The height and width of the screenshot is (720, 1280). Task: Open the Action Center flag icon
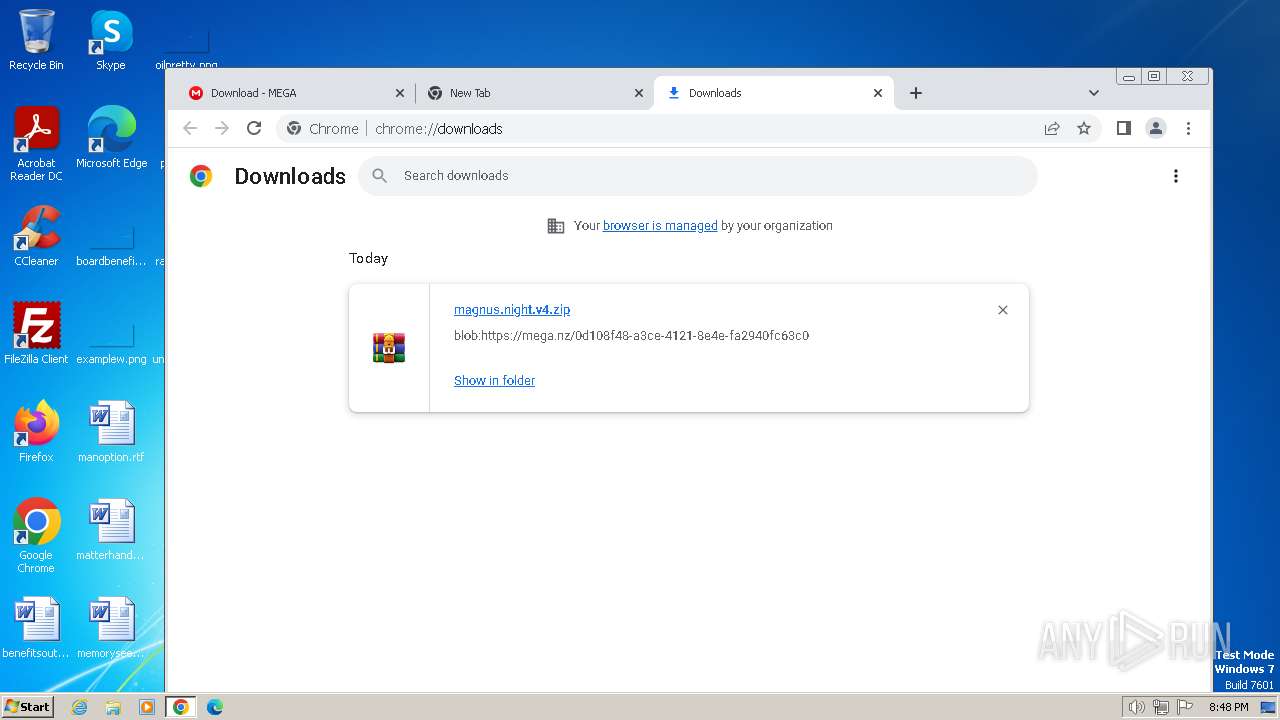point(1185,707)
